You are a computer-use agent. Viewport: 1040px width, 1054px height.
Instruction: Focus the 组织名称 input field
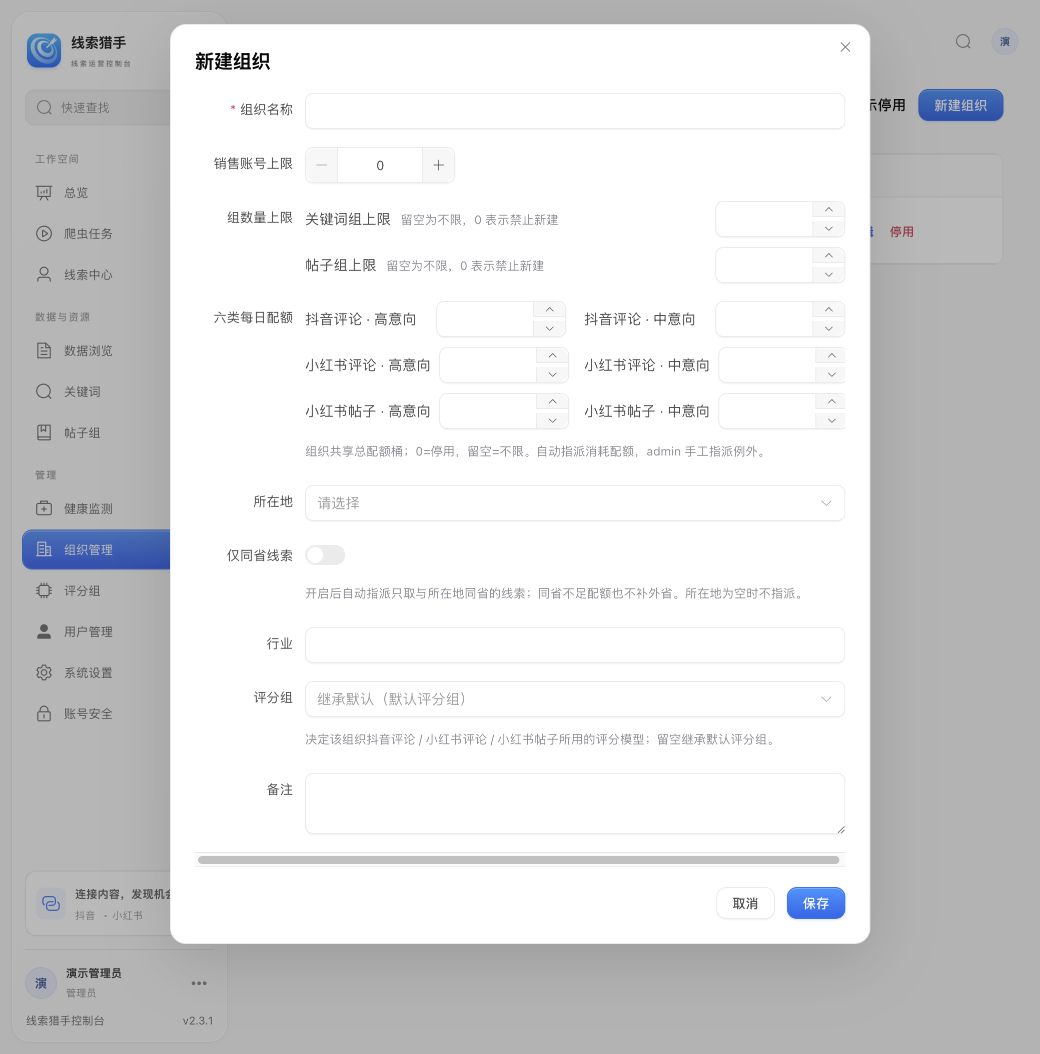pos(575,111)
